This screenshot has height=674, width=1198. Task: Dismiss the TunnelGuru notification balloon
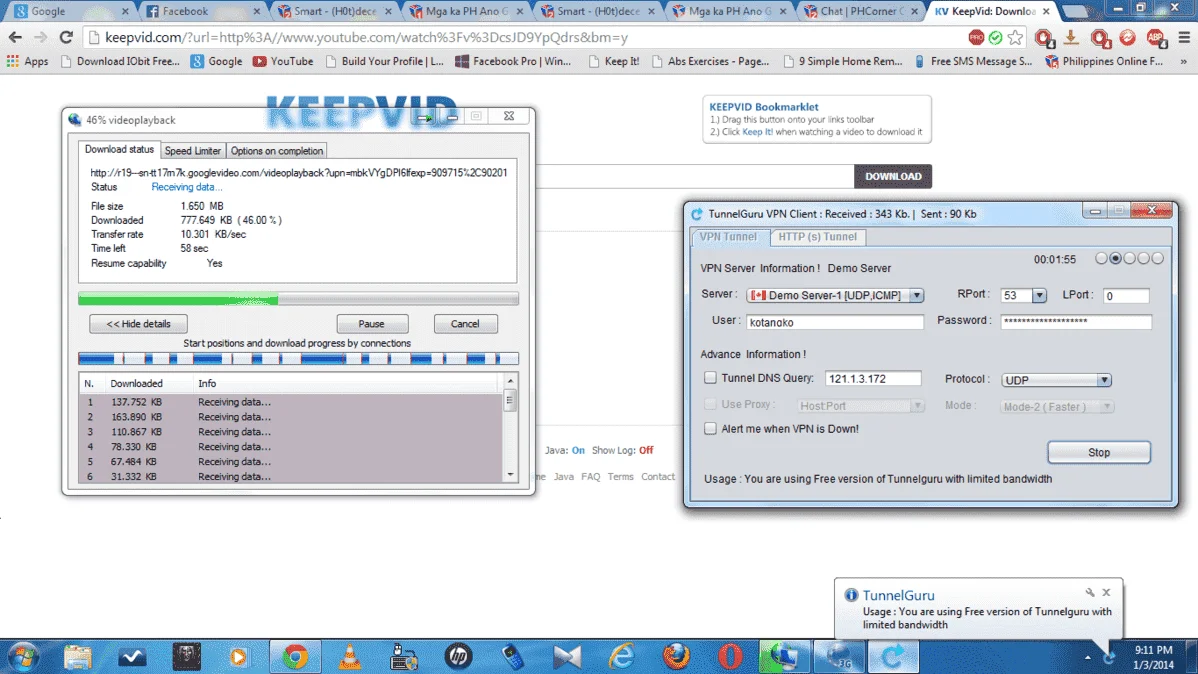1106,592
